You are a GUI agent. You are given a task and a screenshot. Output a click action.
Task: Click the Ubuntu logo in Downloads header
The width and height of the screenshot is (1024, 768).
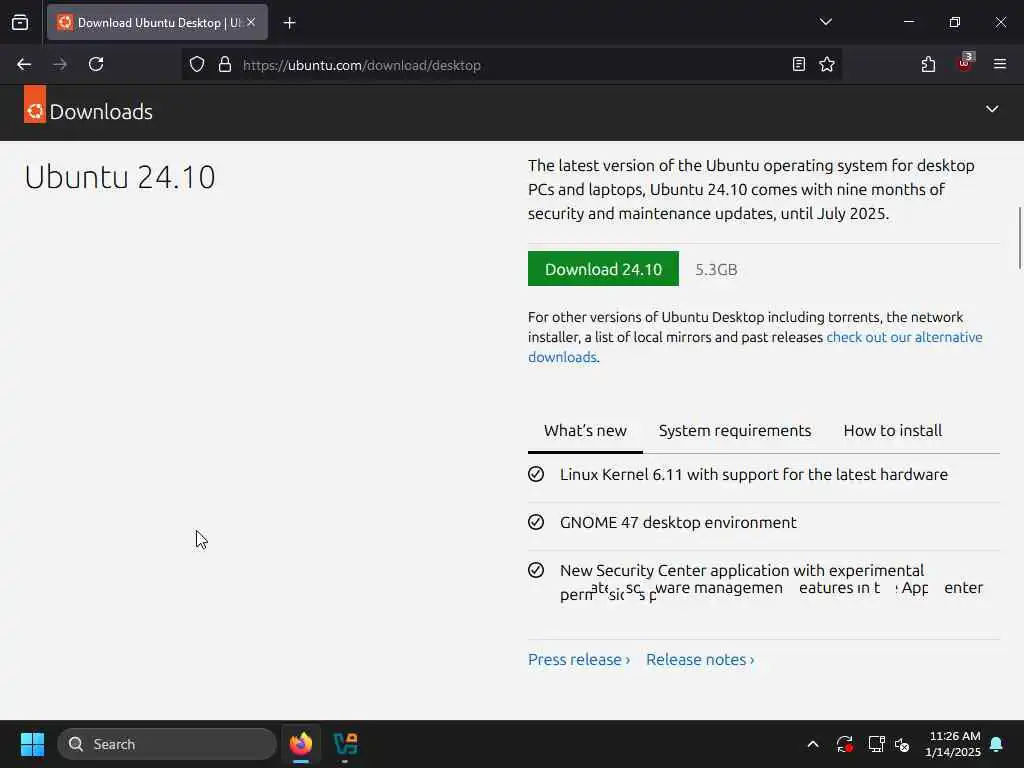point(35,104)
